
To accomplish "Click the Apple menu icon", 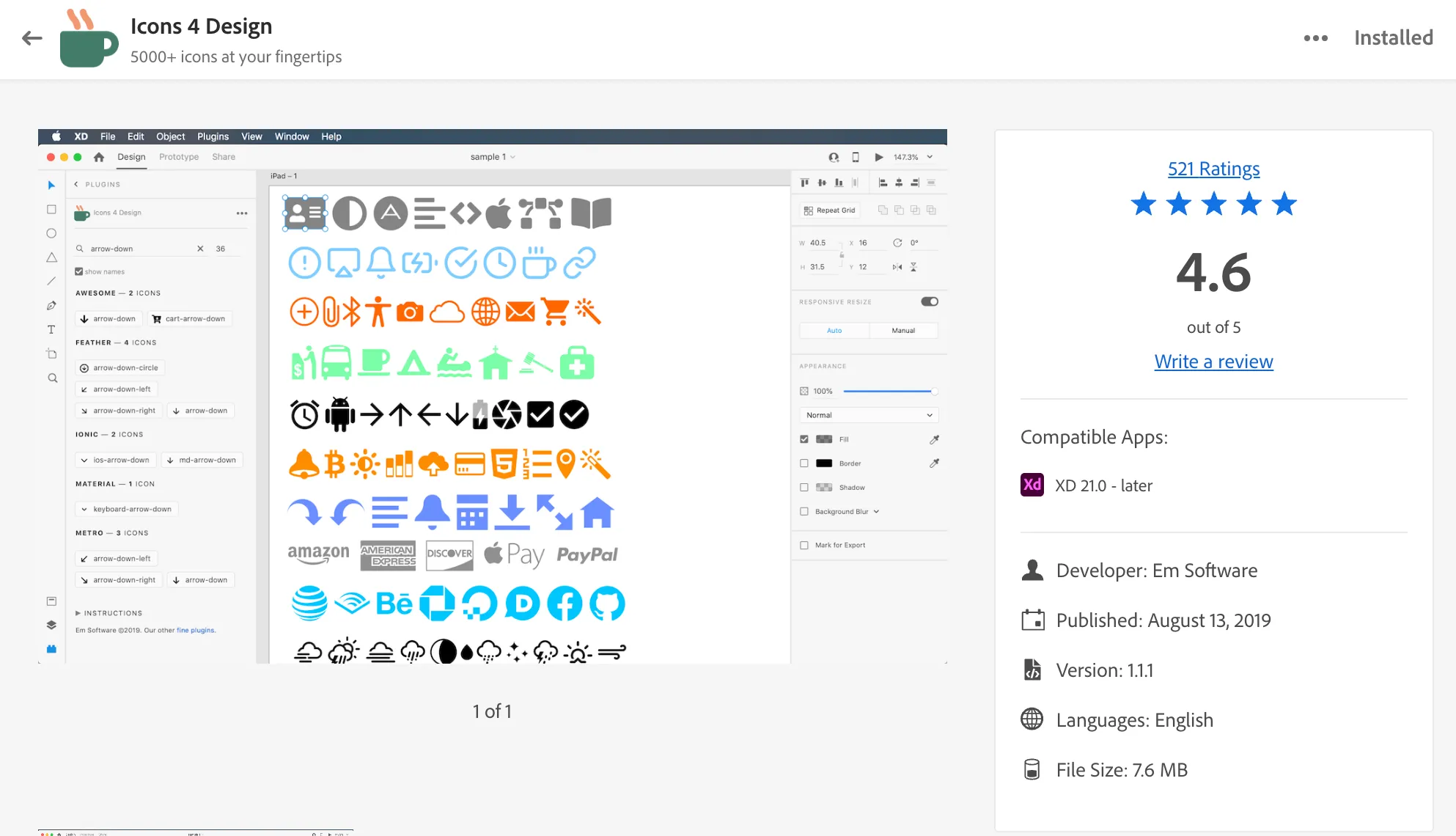I will coord(56,136).
